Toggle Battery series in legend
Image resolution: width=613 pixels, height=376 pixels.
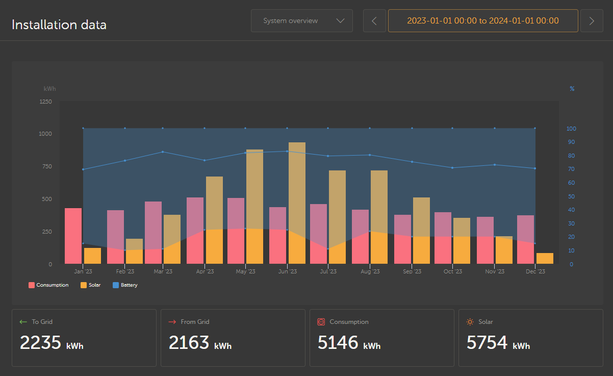125,285
